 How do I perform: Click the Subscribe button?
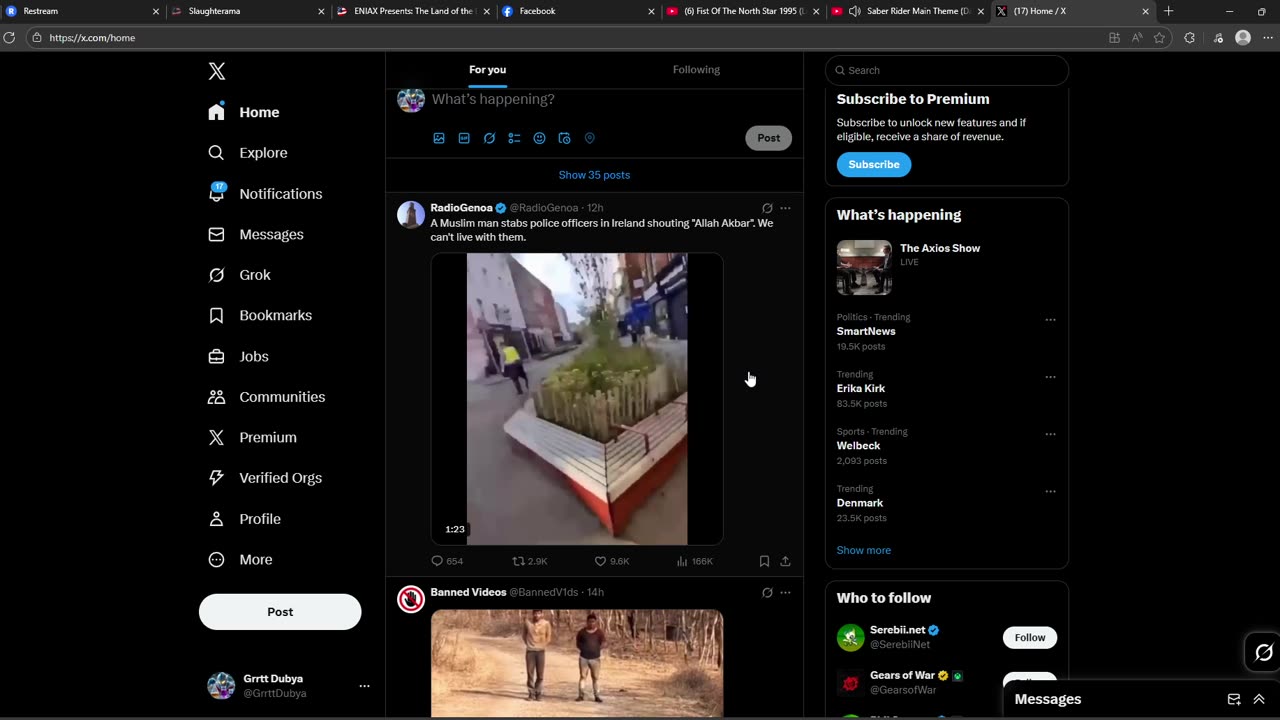click(874, 164)
